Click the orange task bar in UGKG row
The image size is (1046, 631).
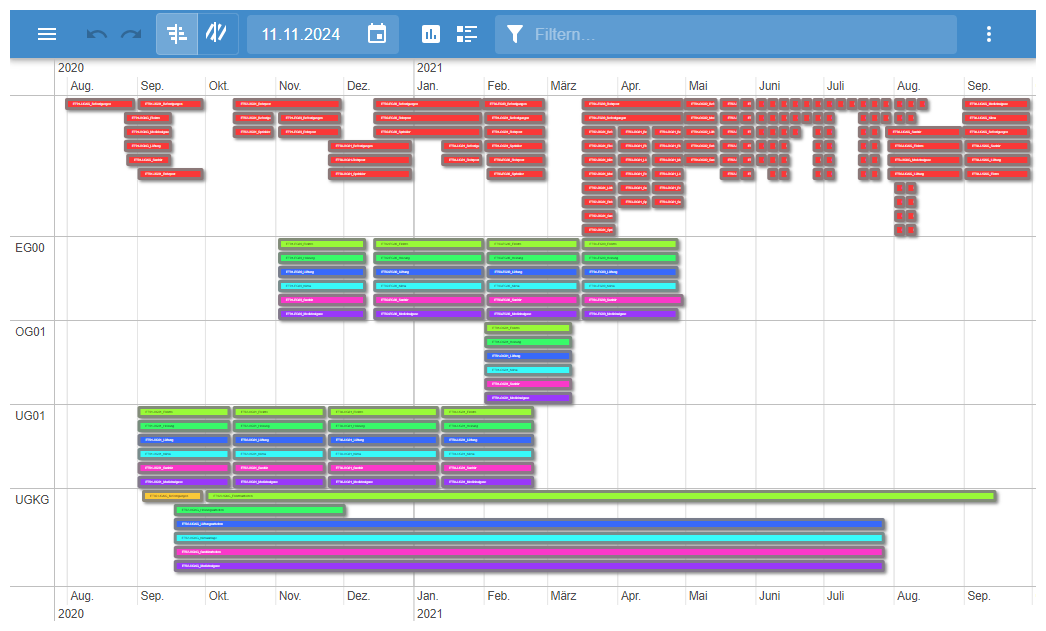pyautogui.click(x=172, y=496)
